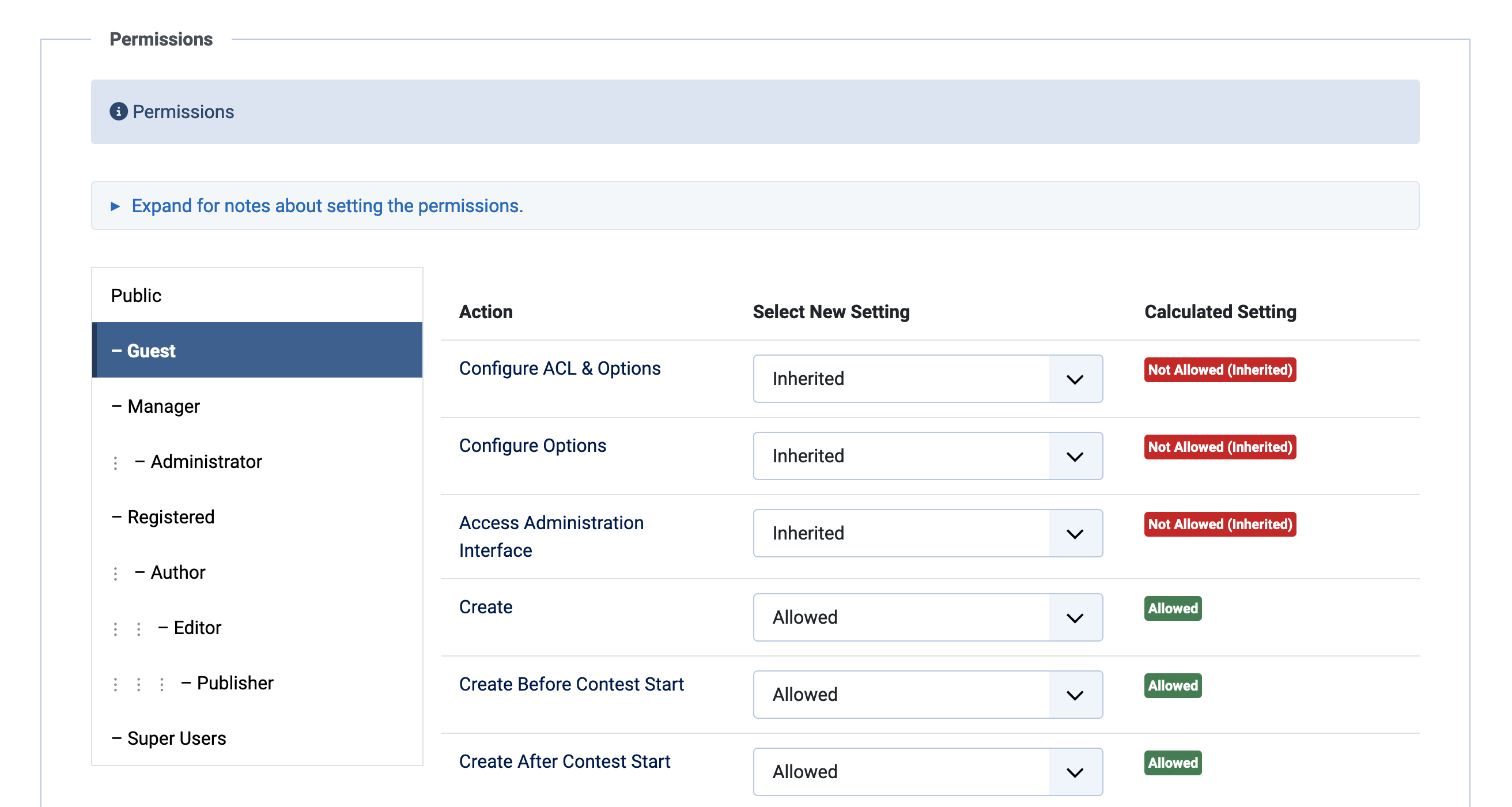Click Not Allowed badge for Configure ACL & Options

(1220, 370)
